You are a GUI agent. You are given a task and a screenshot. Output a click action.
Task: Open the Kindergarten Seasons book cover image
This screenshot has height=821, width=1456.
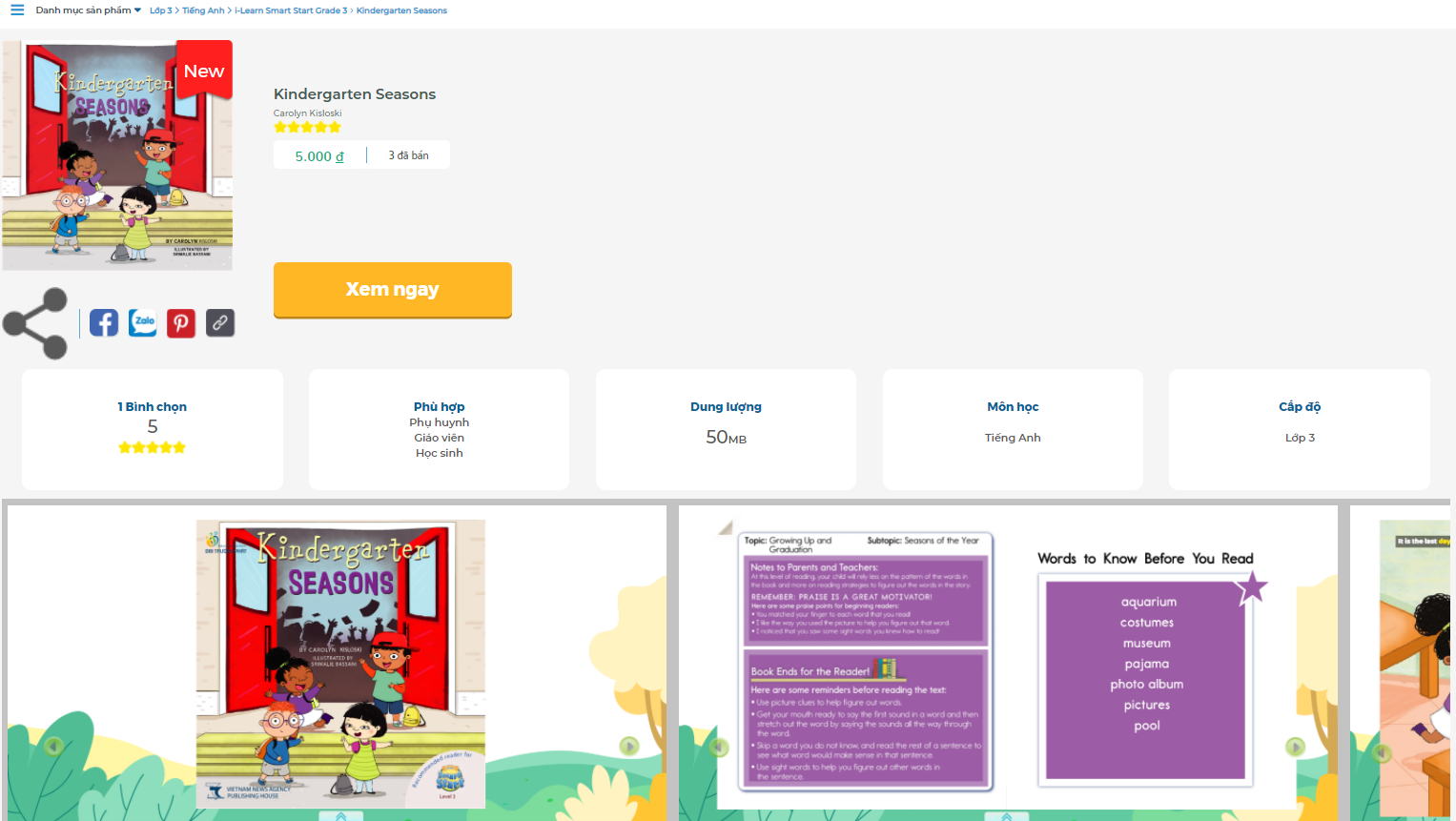(x=117, y=155)
